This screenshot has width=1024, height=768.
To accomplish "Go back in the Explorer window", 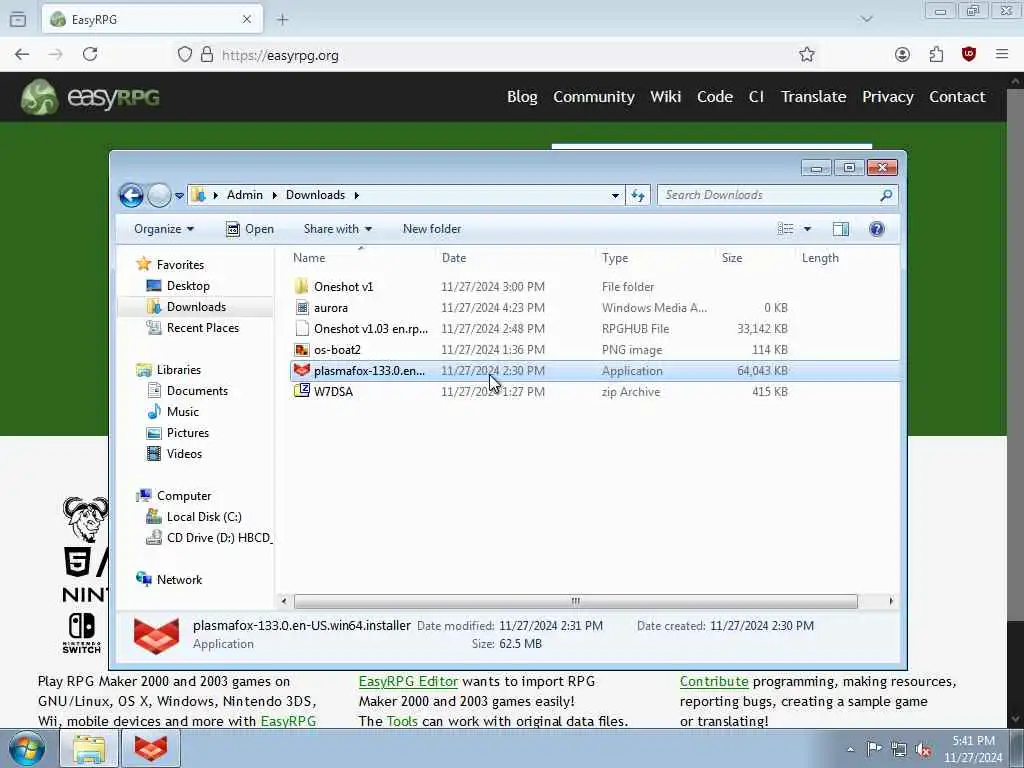I will [x=131, y=195].
